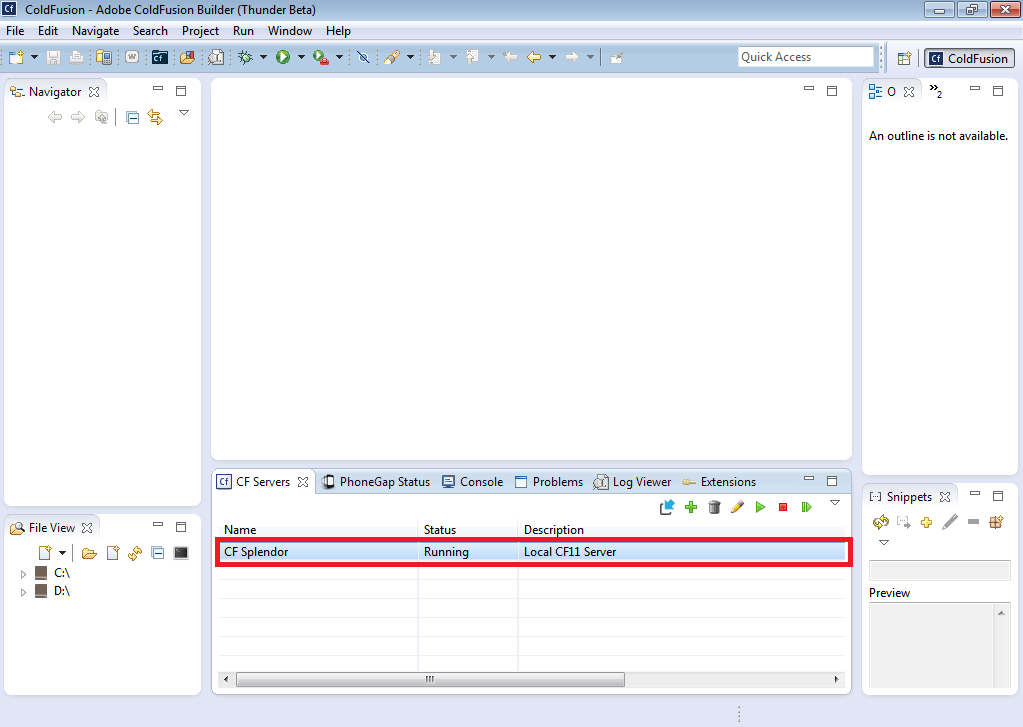Image resolution: width=1023 pixels, height=727 pixels.
Task: Open the CF Servers view menu
Action: [x=834, y=504]
